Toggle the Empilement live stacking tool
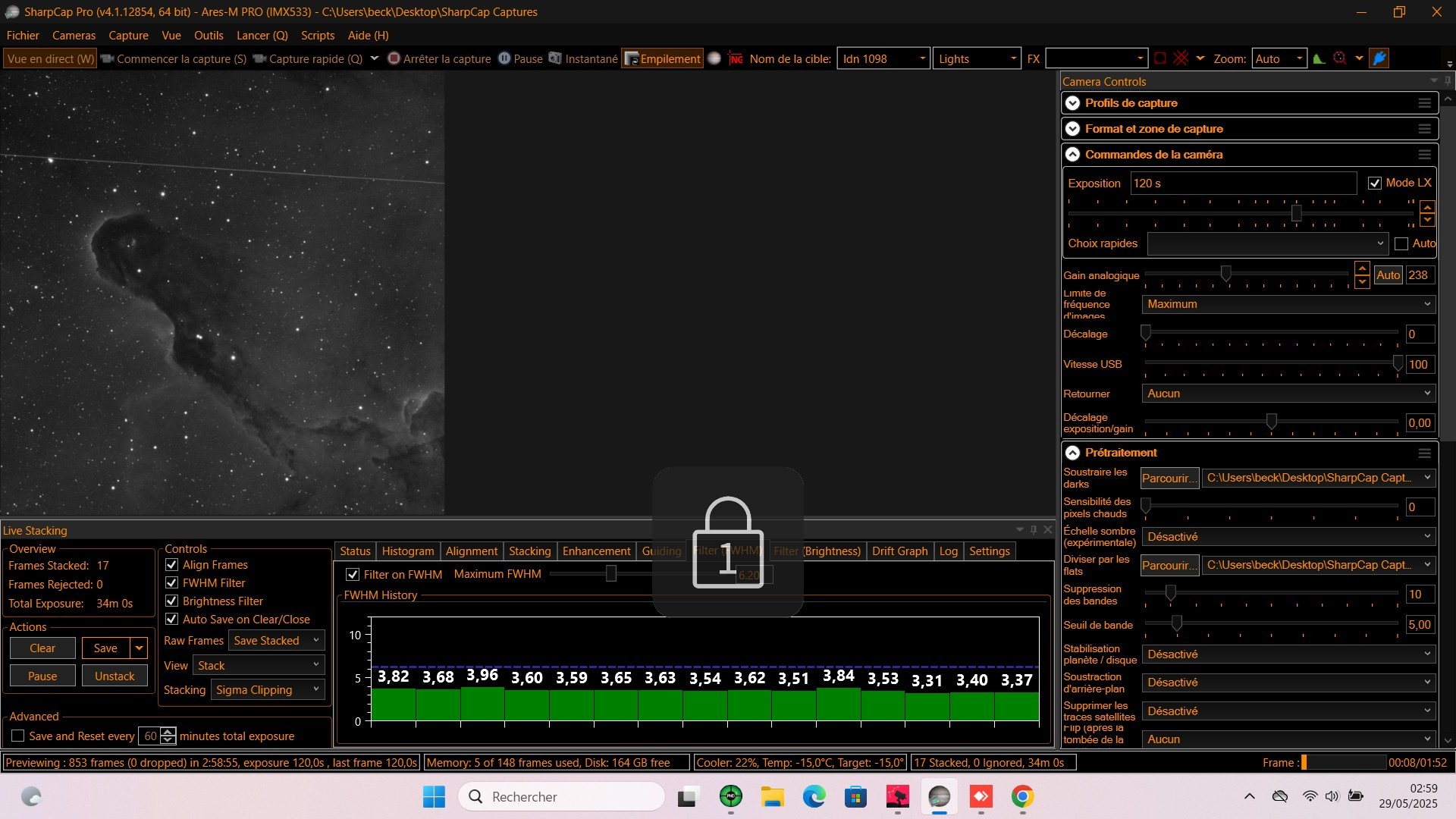Viewport: 1456px width, 819px height. click(x=663, y=58)
